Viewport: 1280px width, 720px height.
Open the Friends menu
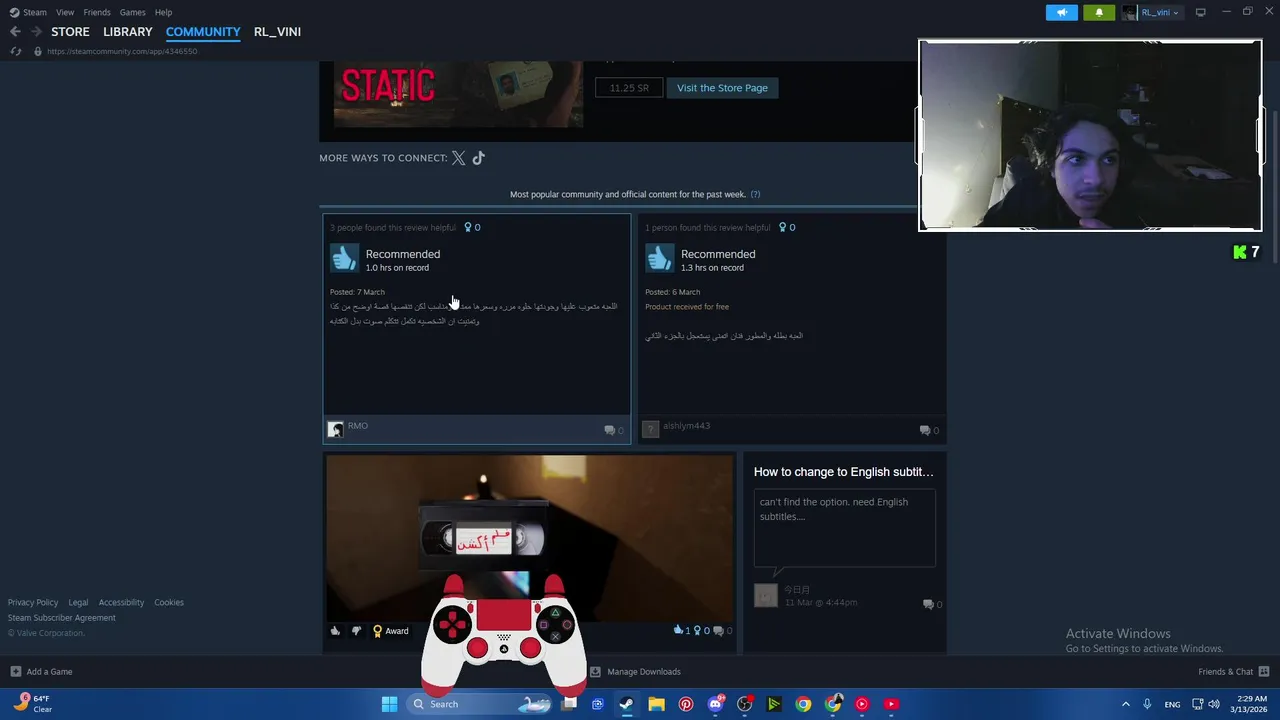click(x=97, y=12)
